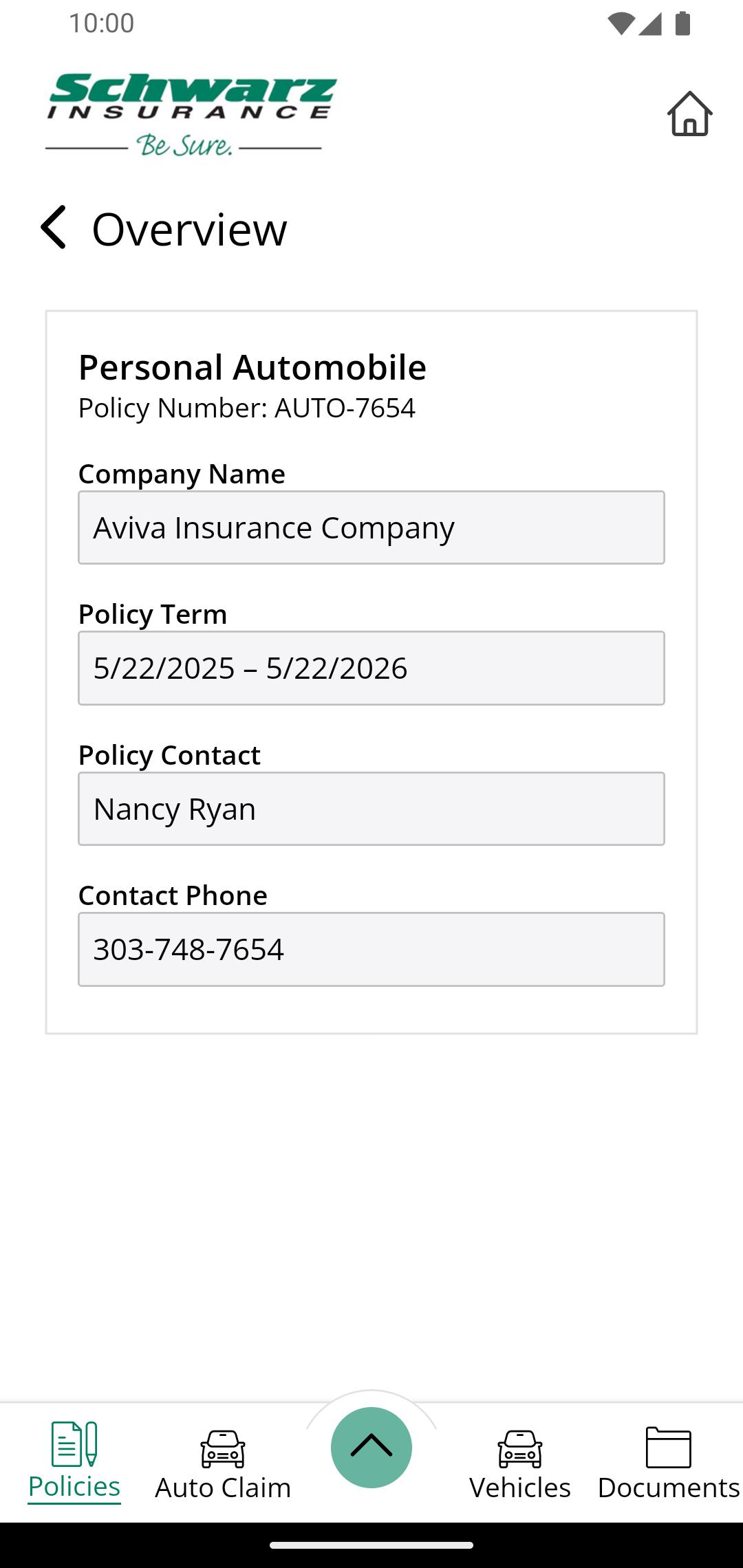Switch to the Auto Claim tab label

click(223, 1488)
